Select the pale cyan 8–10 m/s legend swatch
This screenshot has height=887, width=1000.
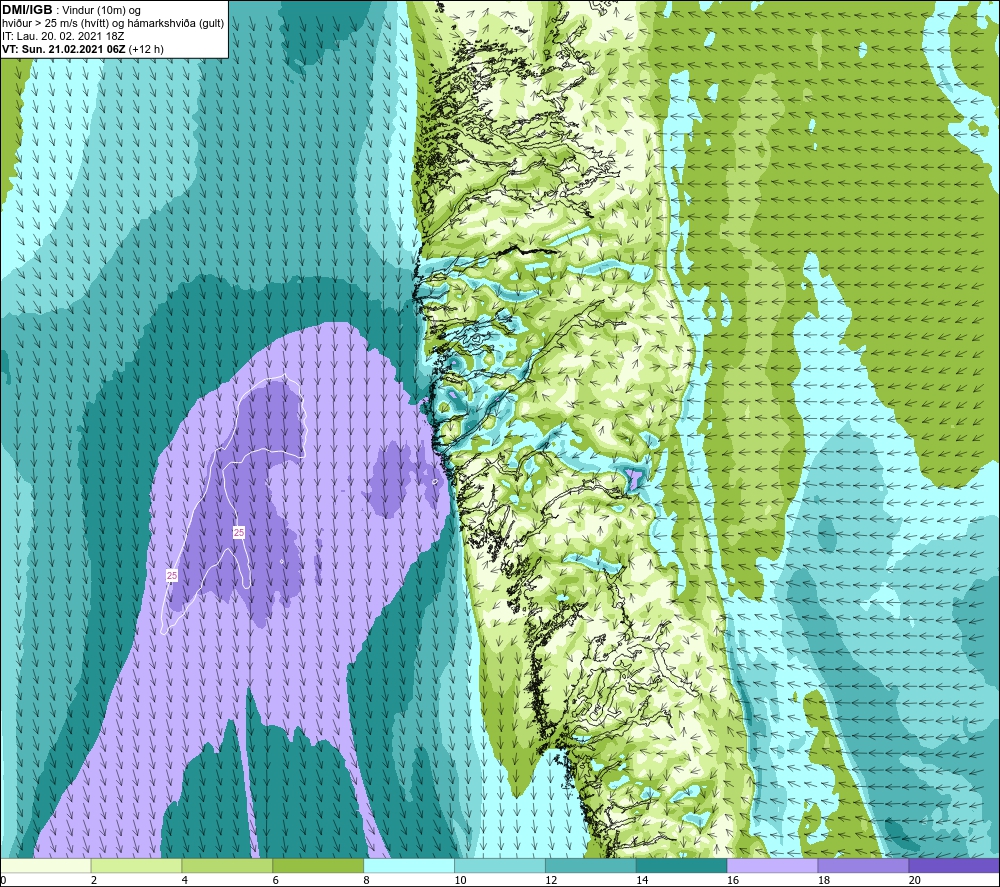click(x=409, y=866)
